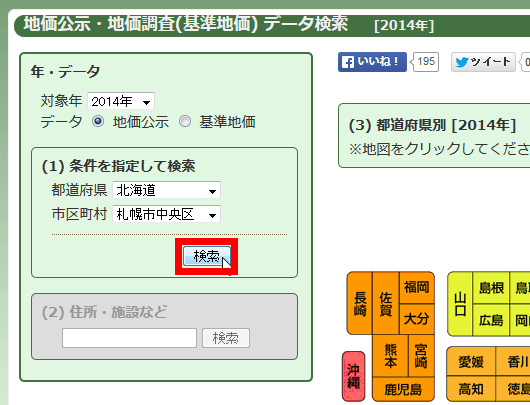Select the 山口 prefecture tile
This screenshot has width=530, height=405.
click(460, 304)
